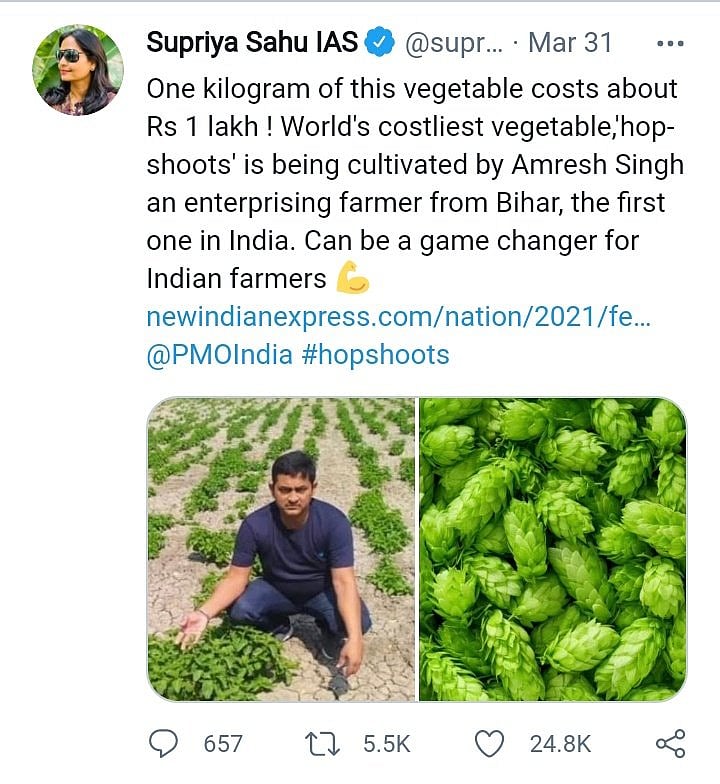
Task: Like the tweet with the heart icon
Action: [x=490, y=743]
